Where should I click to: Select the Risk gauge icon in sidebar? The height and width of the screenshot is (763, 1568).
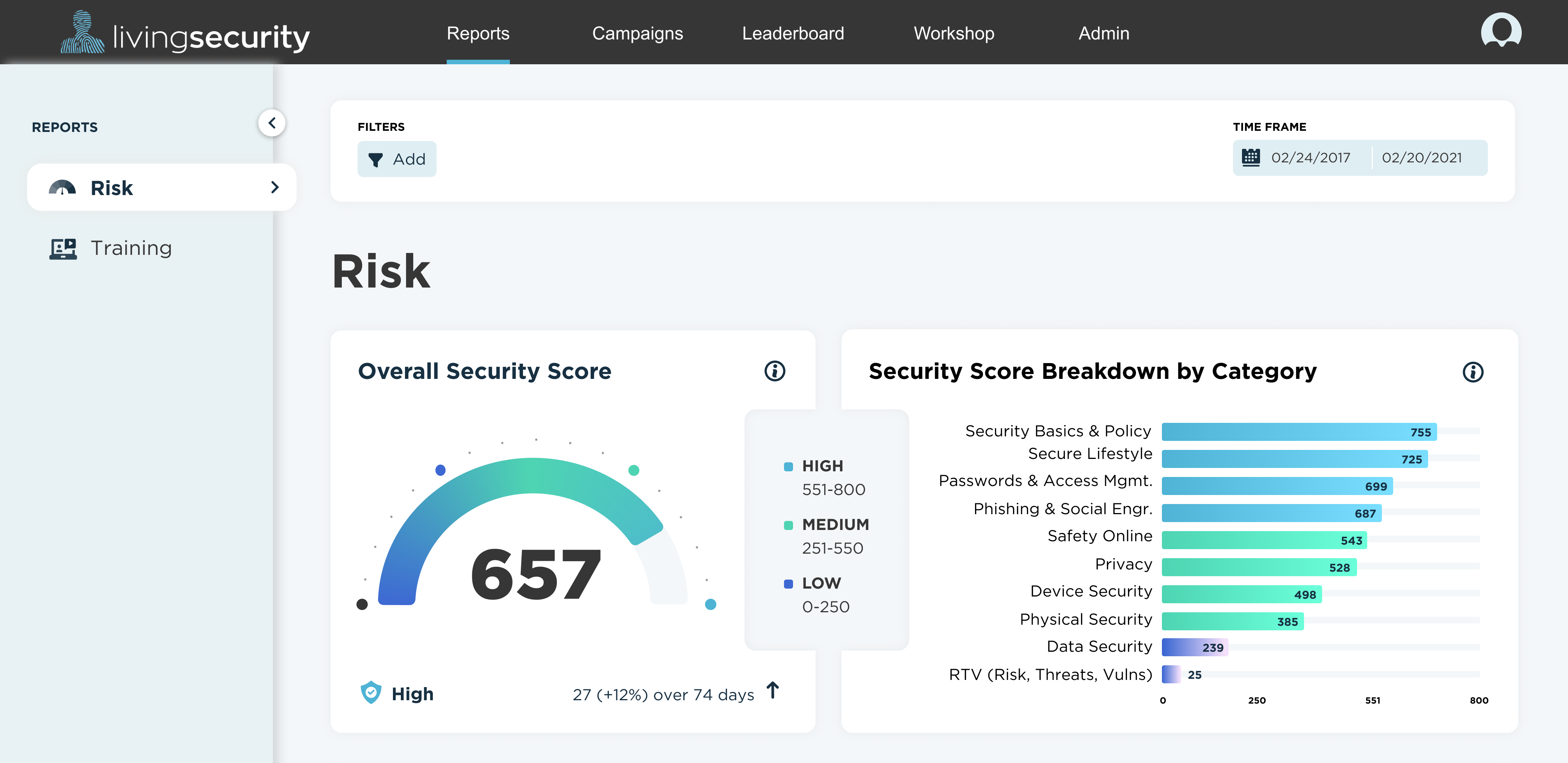63,188
